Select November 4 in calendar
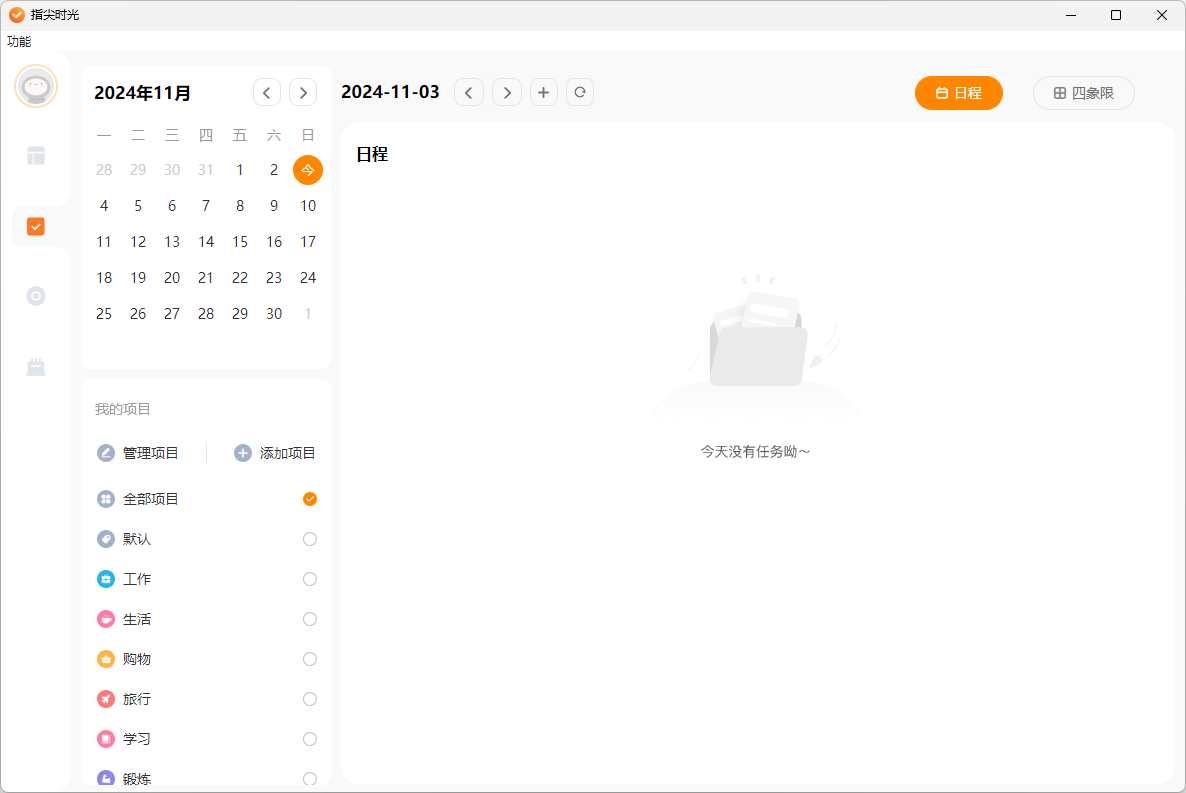The image size is (1186, 793). pos(104,206)
